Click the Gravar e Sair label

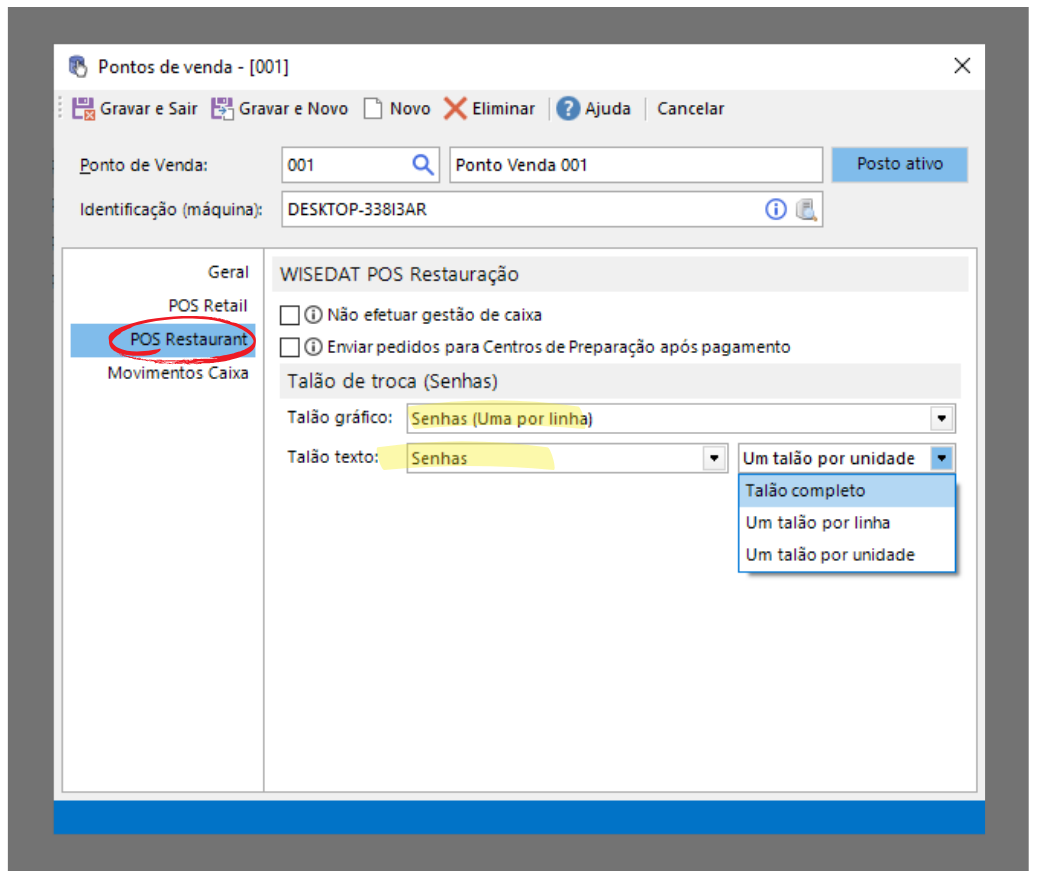click(149, 109)
